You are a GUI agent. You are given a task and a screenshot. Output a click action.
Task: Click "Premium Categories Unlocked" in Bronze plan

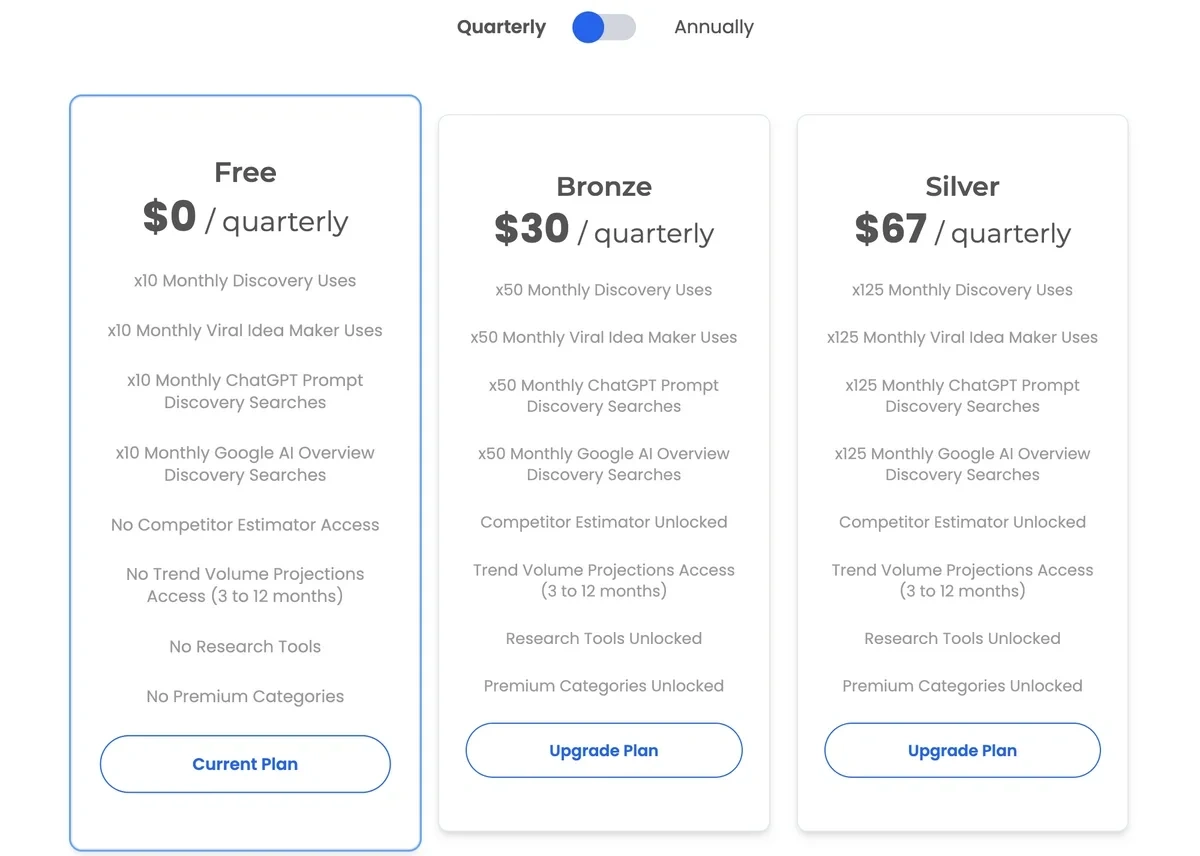[604, 686]
